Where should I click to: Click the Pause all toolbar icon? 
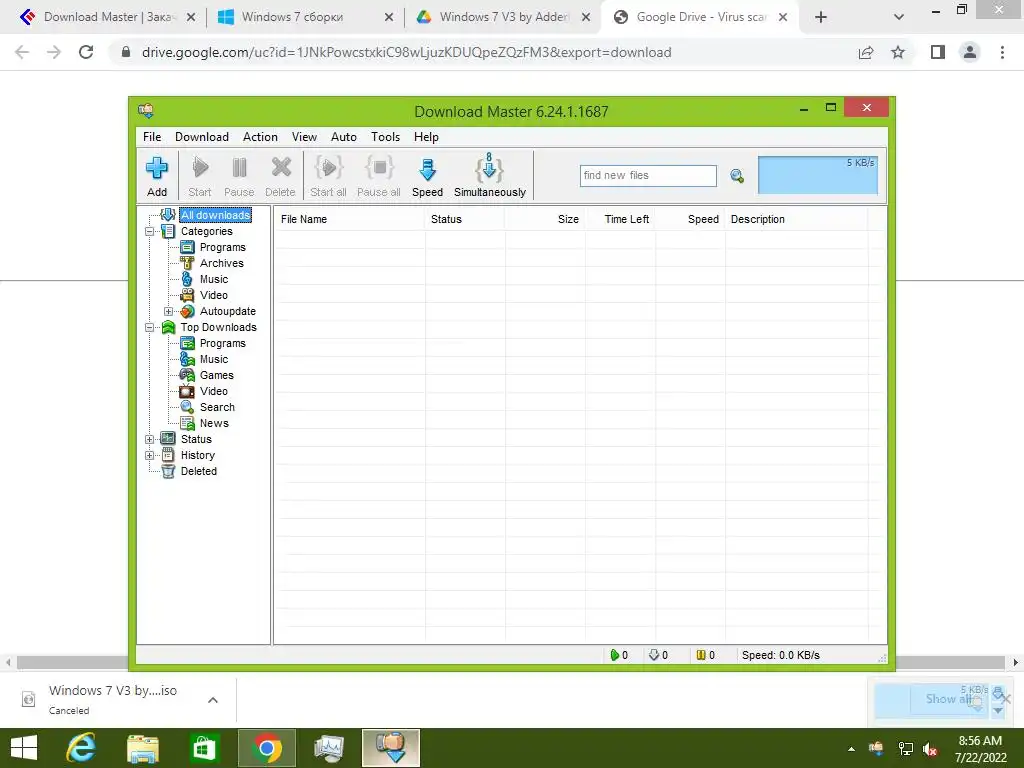379,168
